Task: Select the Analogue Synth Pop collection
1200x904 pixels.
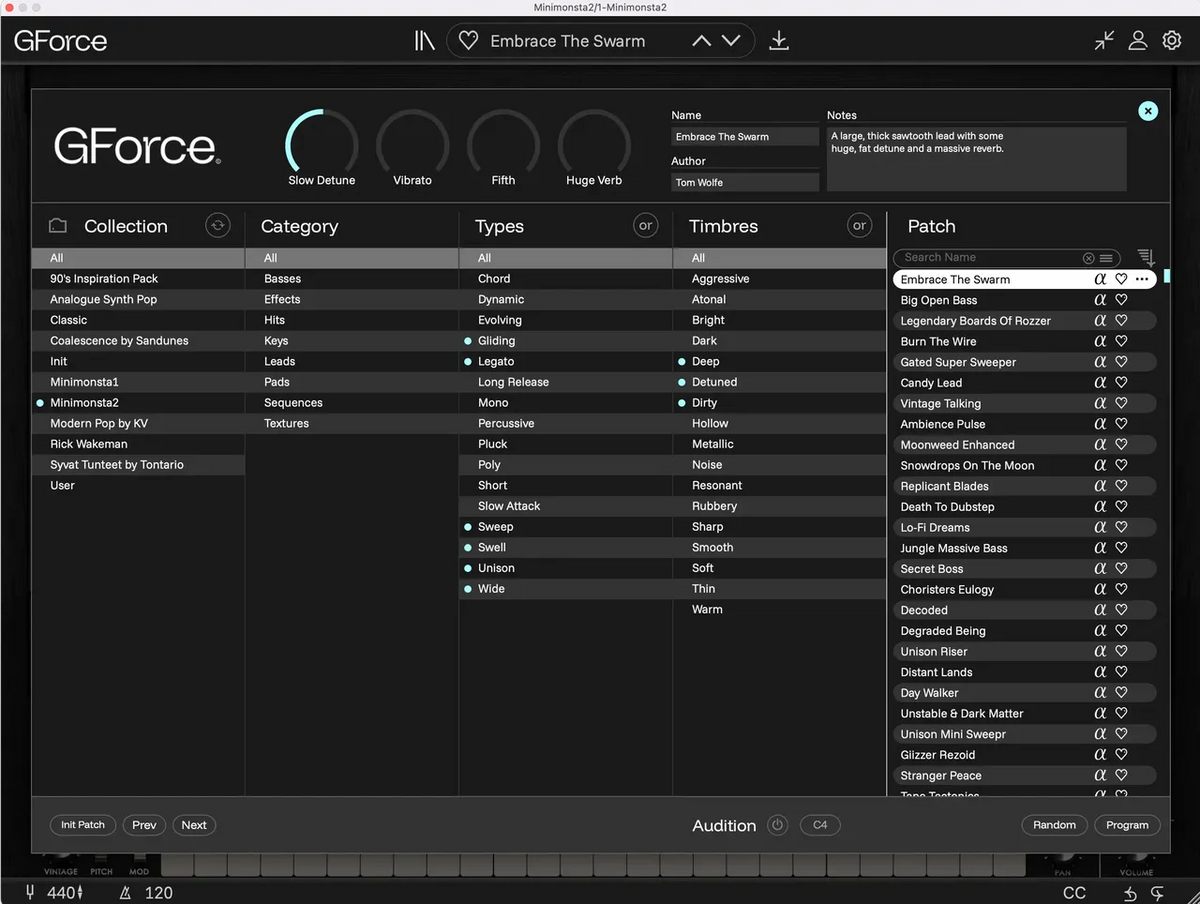Action: coord(138,299)
